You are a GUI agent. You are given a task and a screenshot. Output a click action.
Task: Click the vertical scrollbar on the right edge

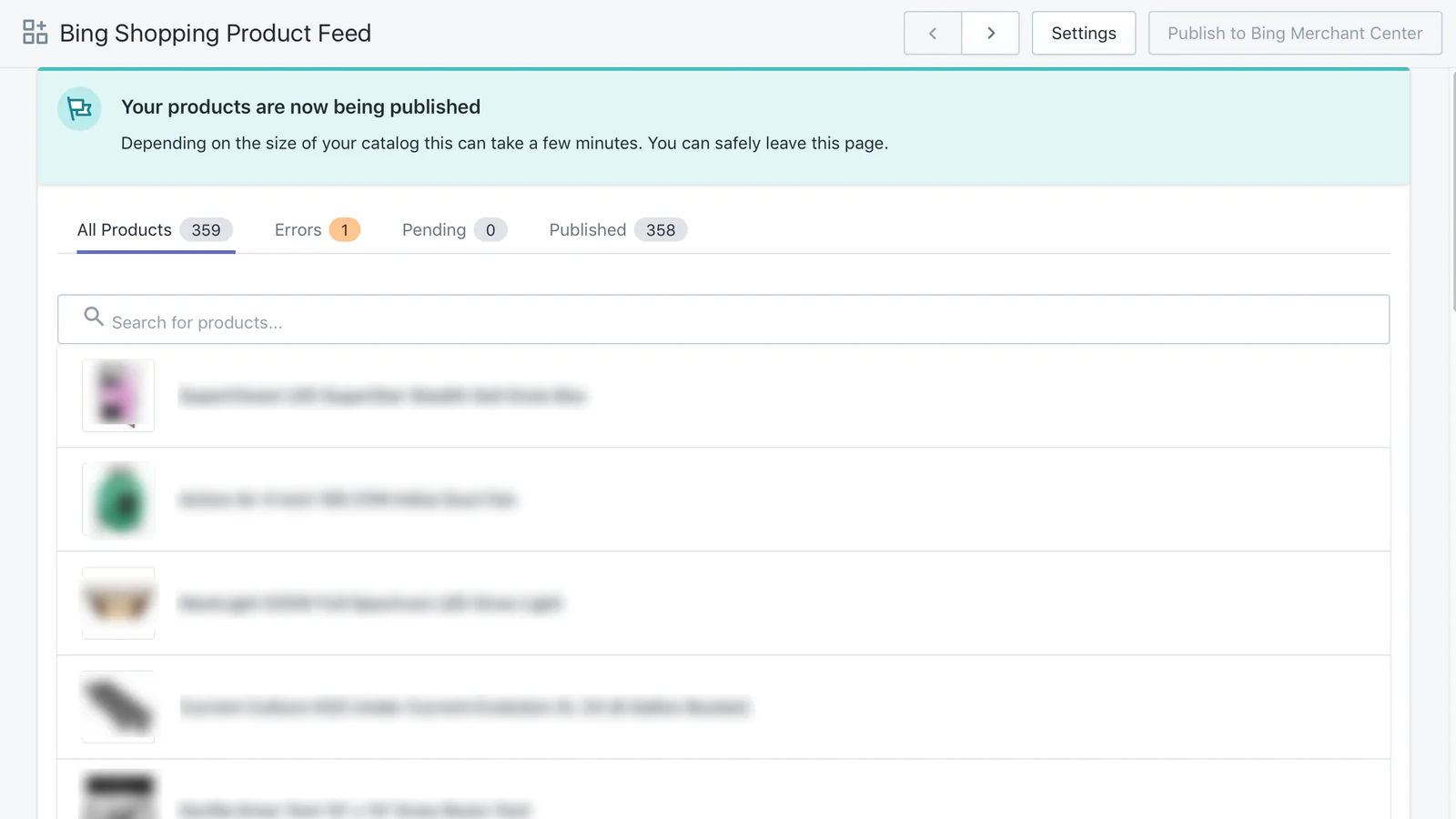tap(1453, 191)
